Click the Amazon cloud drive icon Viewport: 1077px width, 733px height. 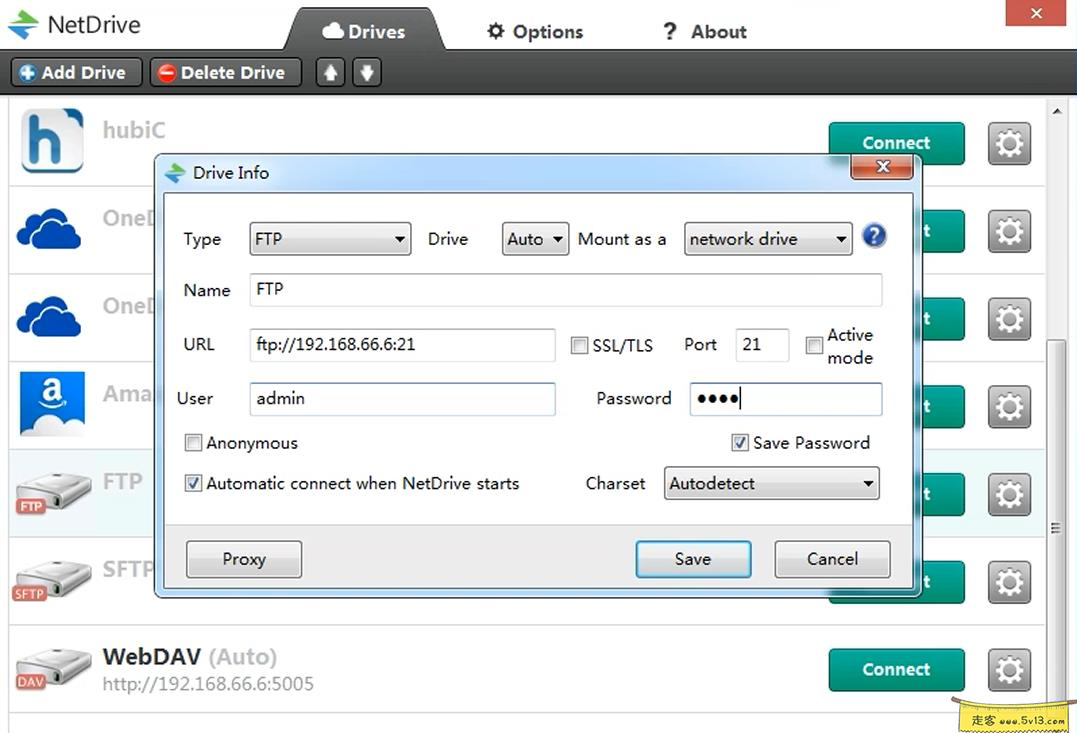click(51, 404)
